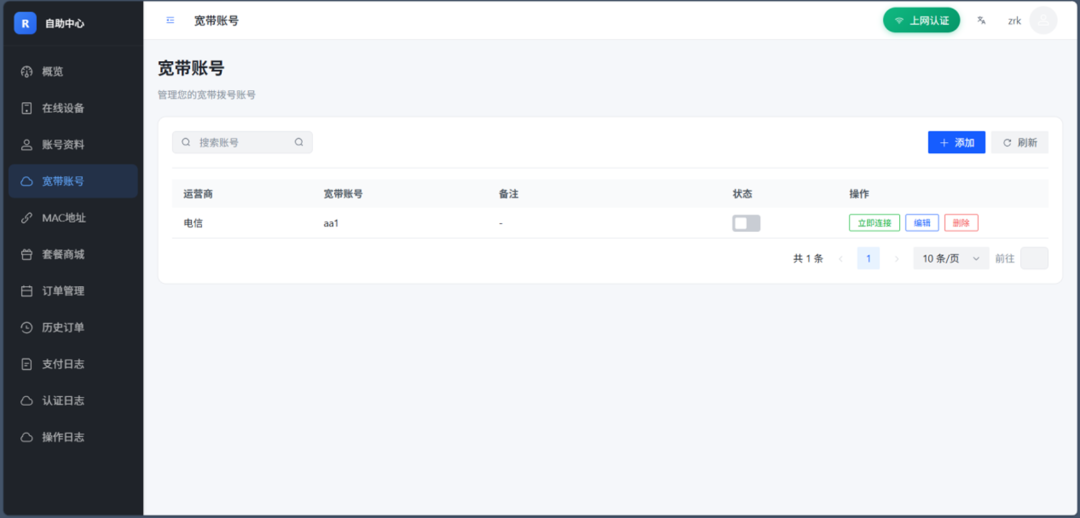Click the 认证日志 cloud icon

point(27,400)
